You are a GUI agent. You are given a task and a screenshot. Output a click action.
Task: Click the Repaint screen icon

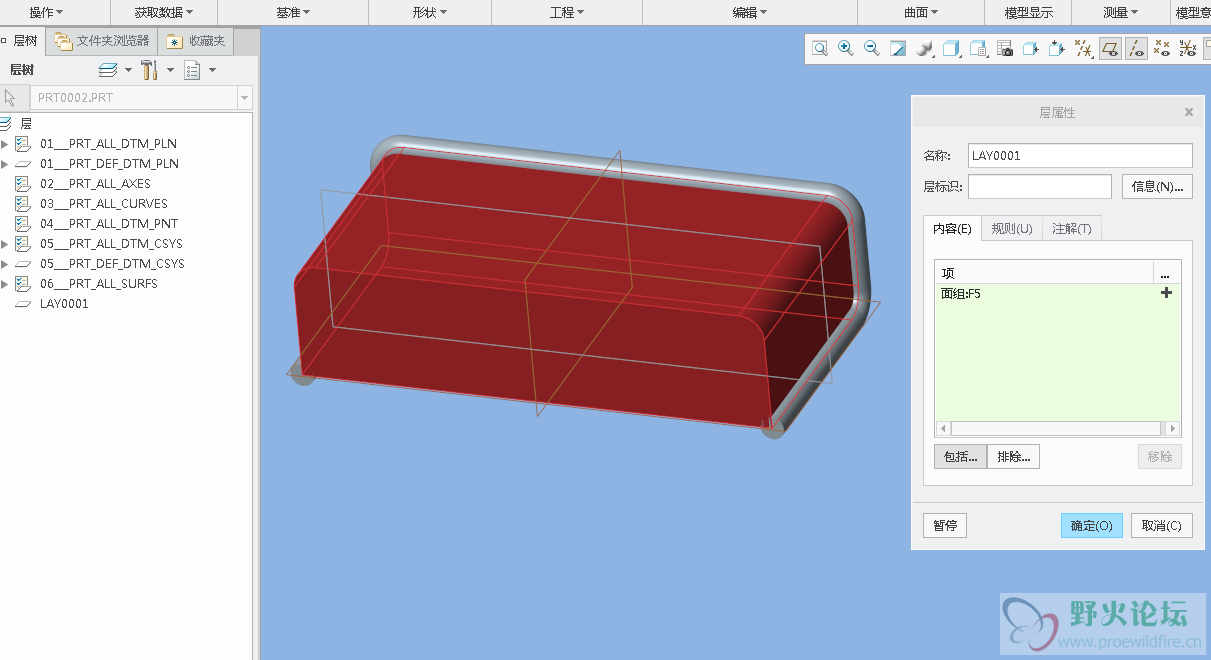point(898,48)
